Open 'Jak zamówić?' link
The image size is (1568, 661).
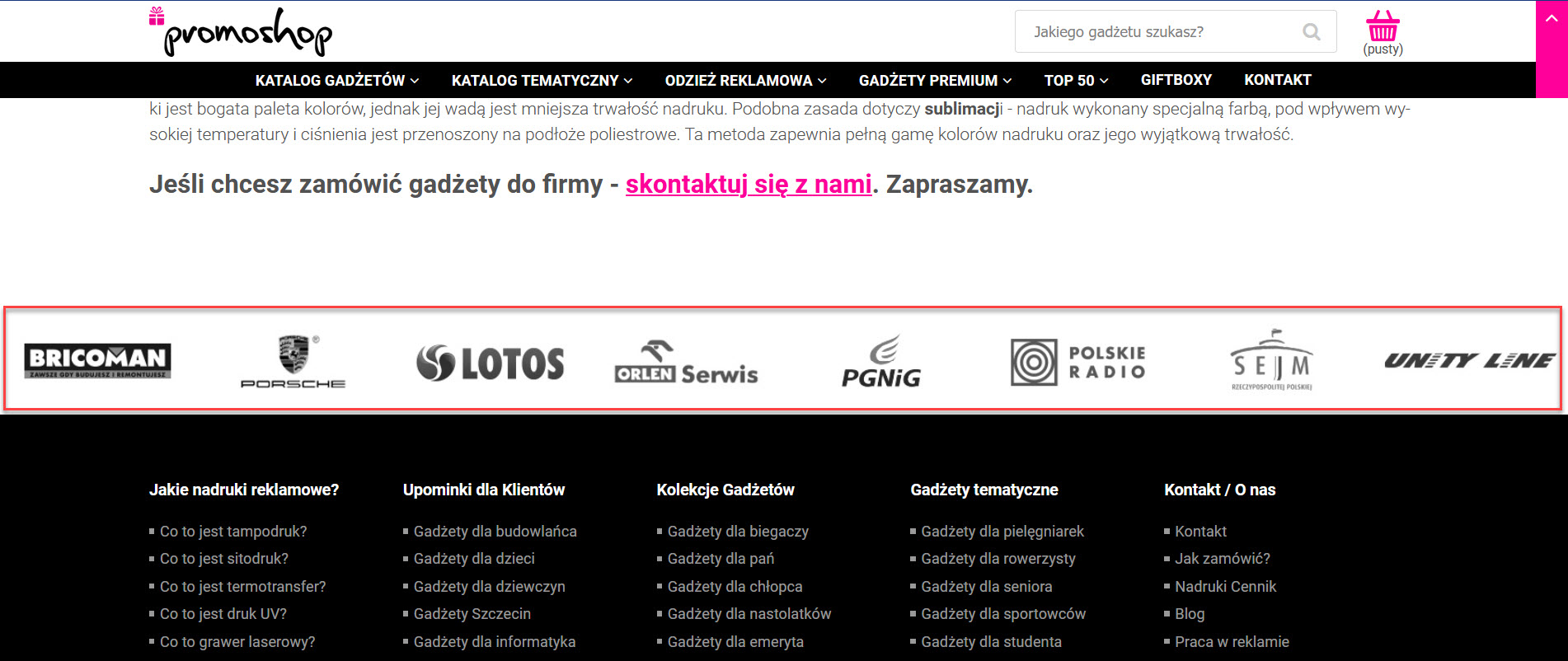(1223, 559)
